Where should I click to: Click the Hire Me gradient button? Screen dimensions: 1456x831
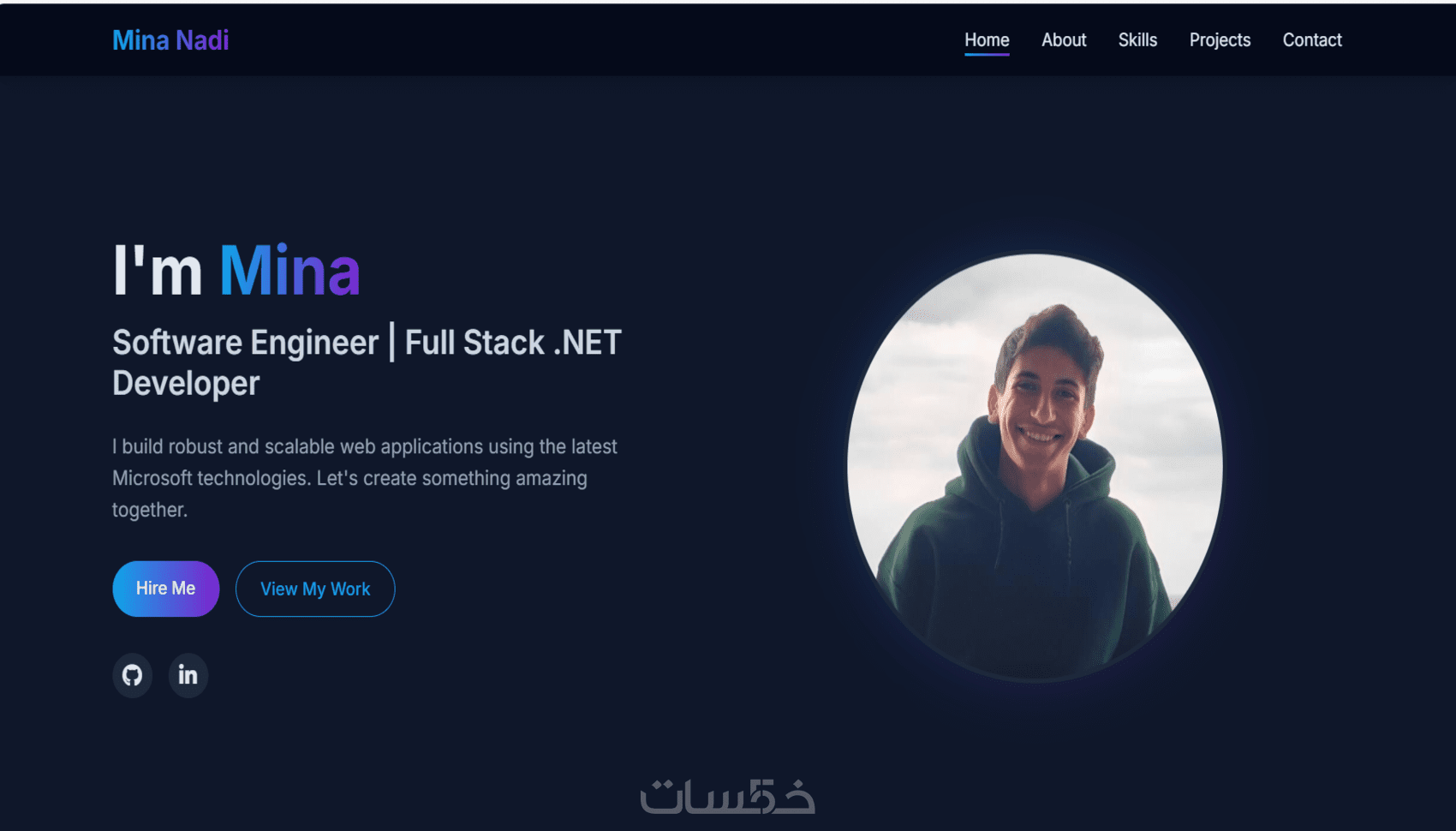pos(166,589)
